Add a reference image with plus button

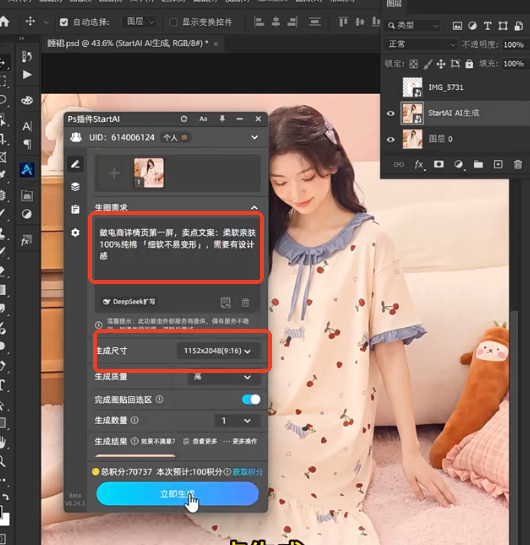(x=114, y=173)
